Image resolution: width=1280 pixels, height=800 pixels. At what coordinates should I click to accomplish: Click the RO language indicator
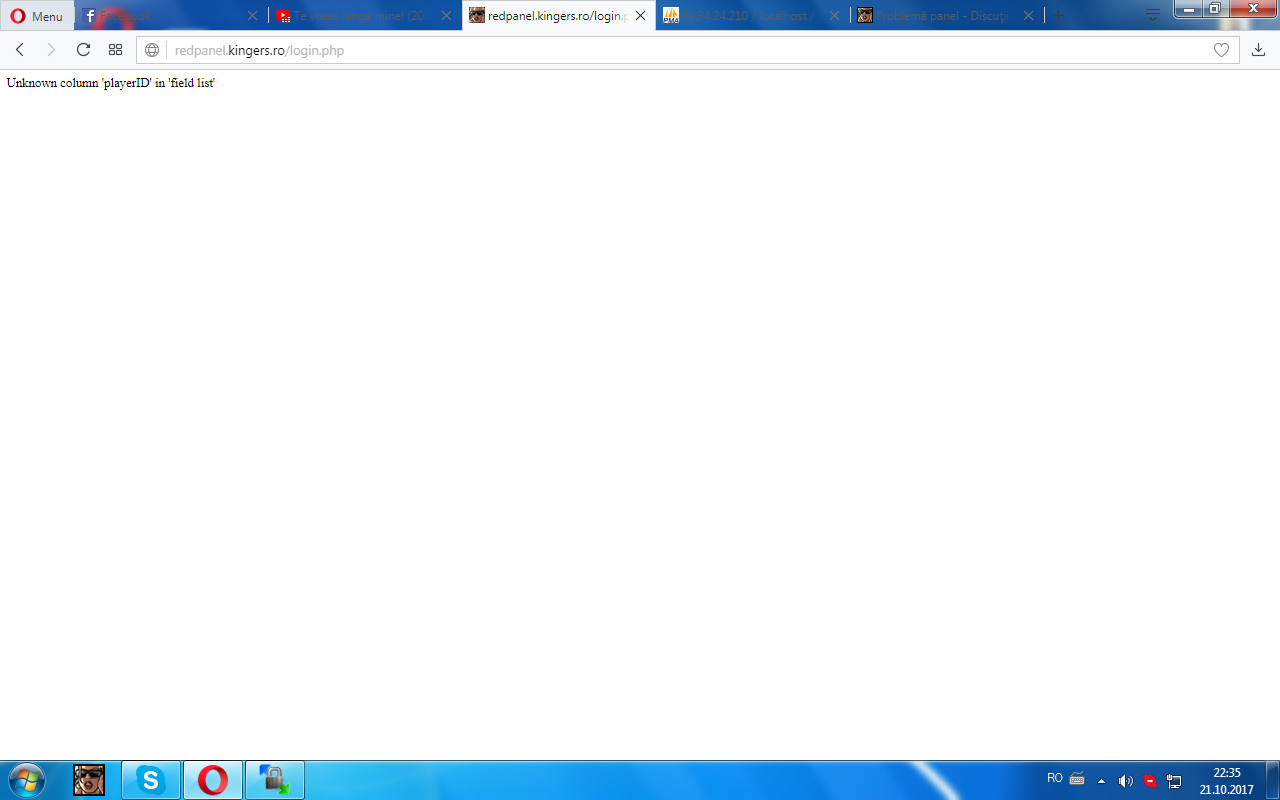point(1055,778)
